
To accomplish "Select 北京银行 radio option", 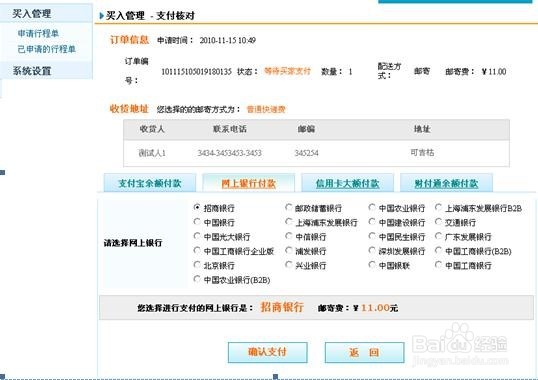I will 197,265.
